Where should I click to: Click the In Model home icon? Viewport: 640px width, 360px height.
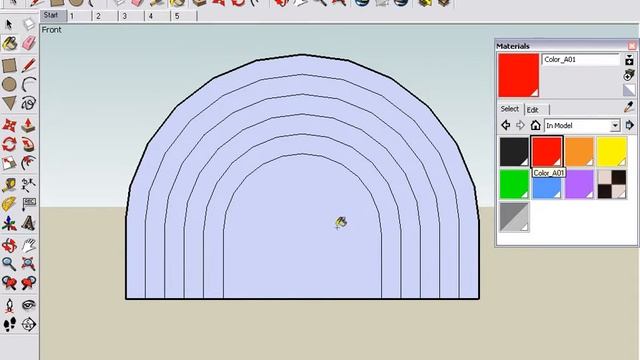535,125
